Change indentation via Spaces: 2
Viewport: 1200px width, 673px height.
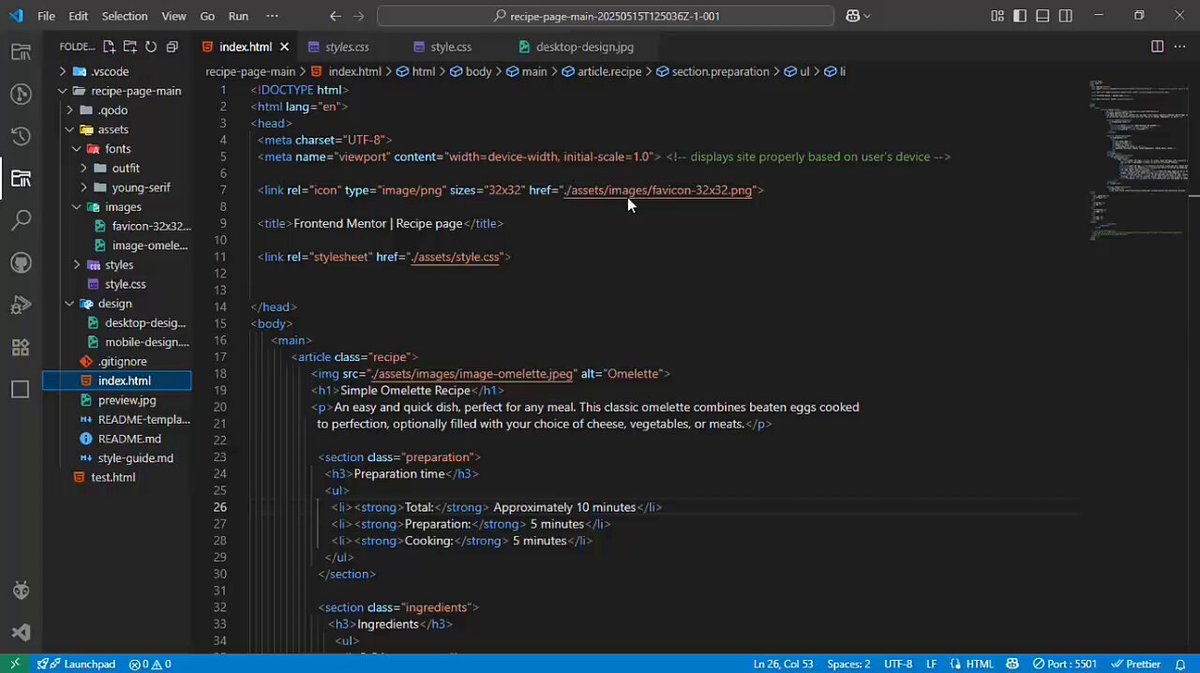click(x=848, y=664)
